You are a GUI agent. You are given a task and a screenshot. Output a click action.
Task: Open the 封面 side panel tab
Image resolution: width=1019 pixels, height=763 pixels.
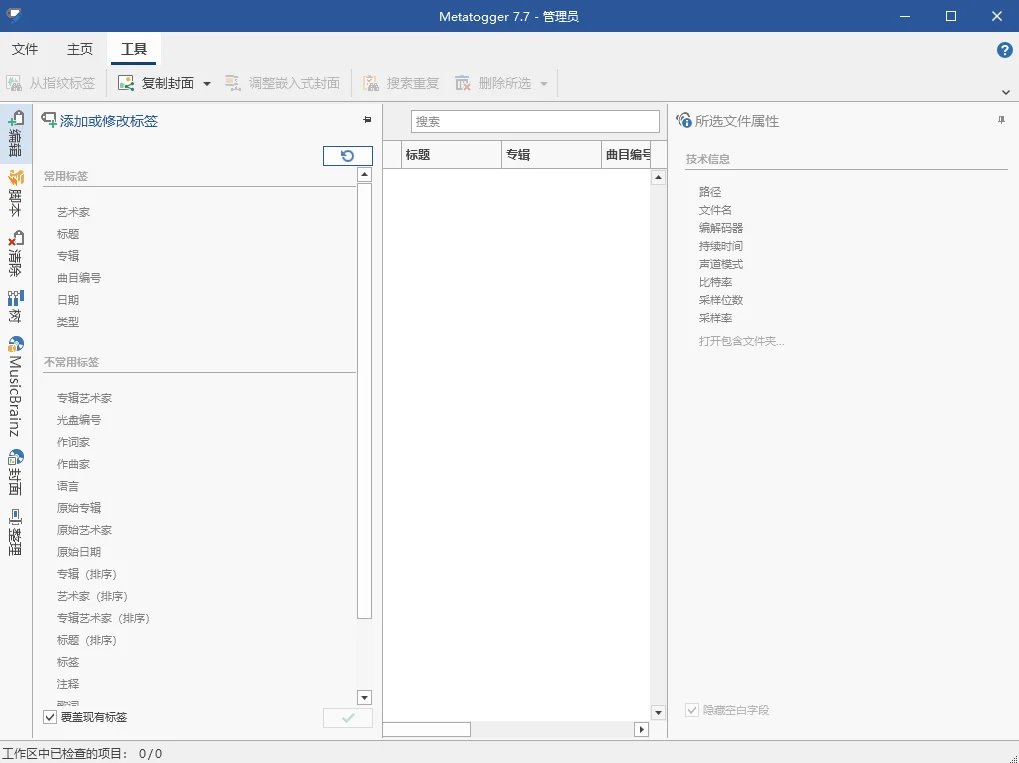click(15, 472)
